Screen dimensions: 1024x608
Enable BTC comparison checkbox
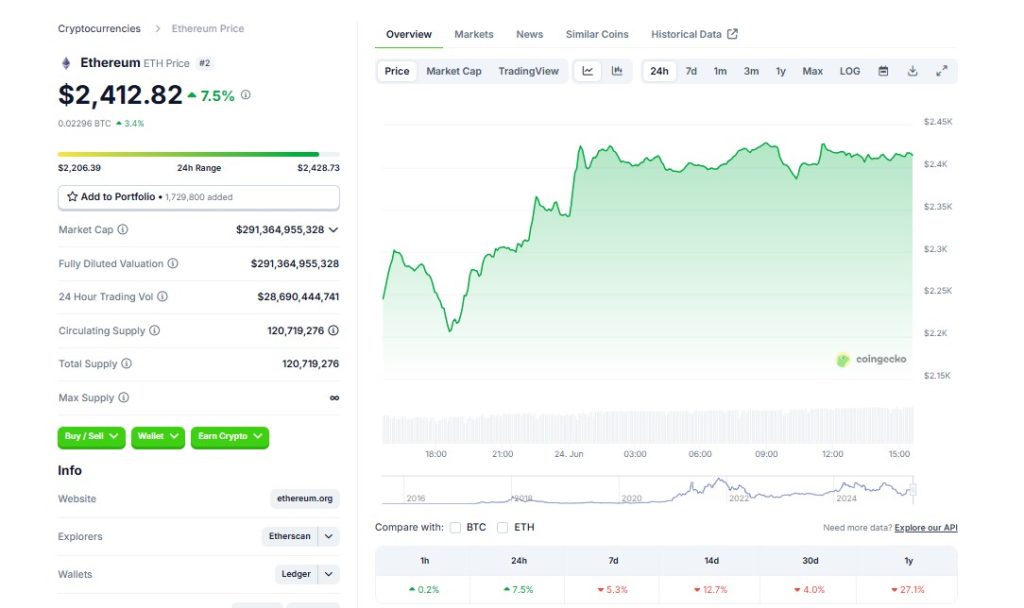(x=455, y=527)
